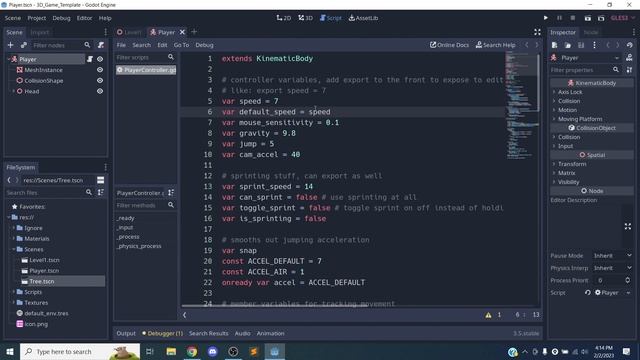Open the Animation panel

[270, 333]
